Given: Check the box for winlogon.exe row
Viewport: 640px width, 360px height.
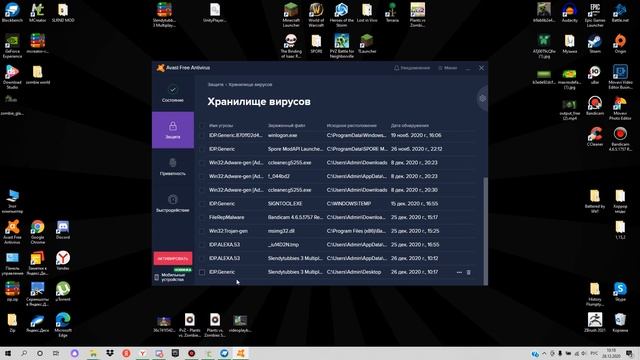Looking at the screenshot, I should (x=202, y=135).
